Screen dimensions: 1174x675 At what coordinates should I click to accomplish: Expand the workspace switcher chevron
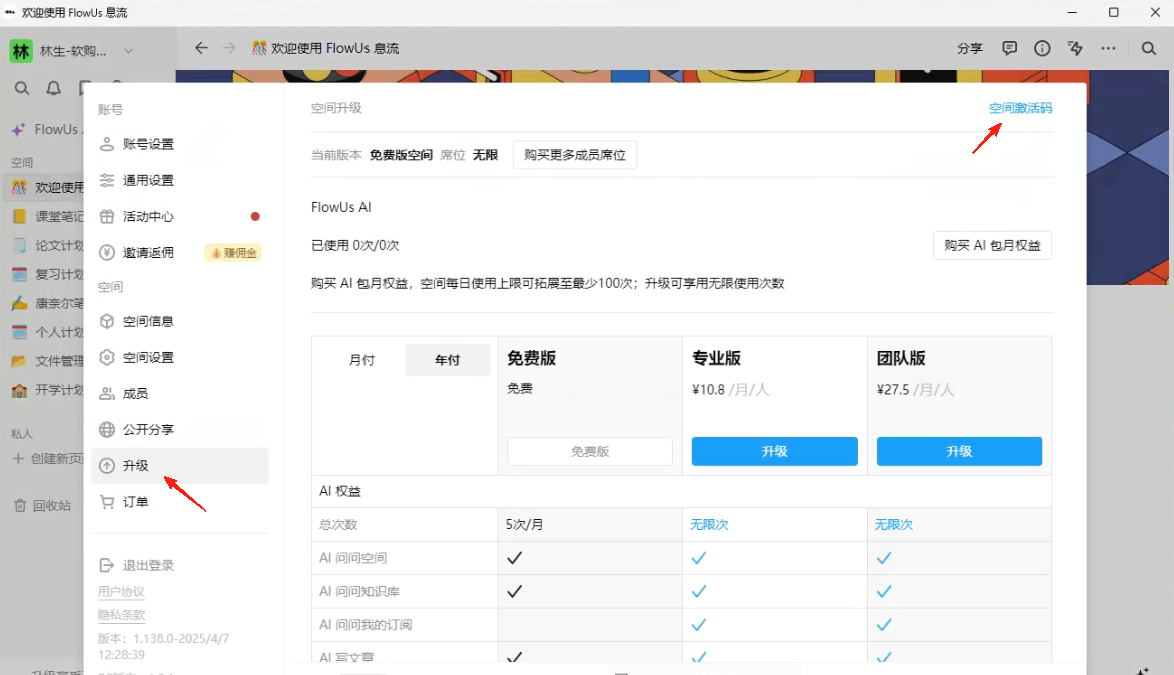pos(128,51)
